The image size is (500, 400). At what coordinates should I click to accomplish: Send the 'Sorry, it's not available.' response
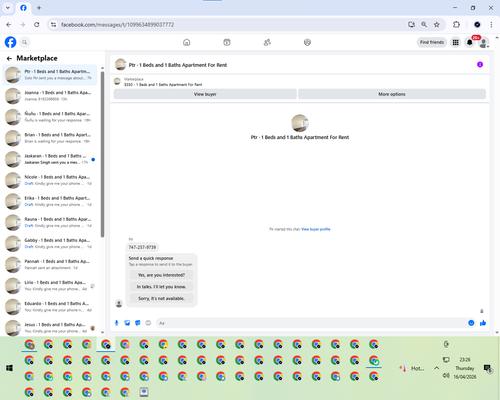(161, 298)
